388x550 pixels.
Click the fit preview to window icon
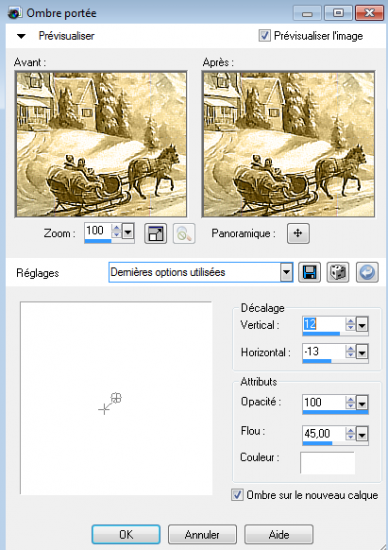(x=155, y=234)
